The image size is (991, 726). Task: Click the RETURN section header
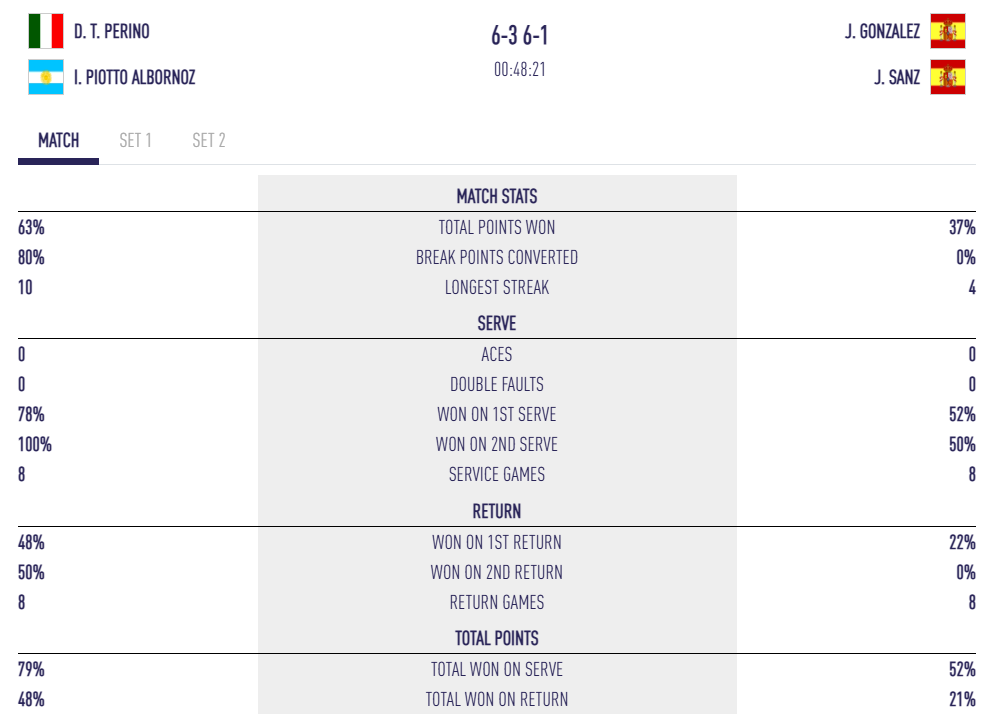click(x=497, y=511)
